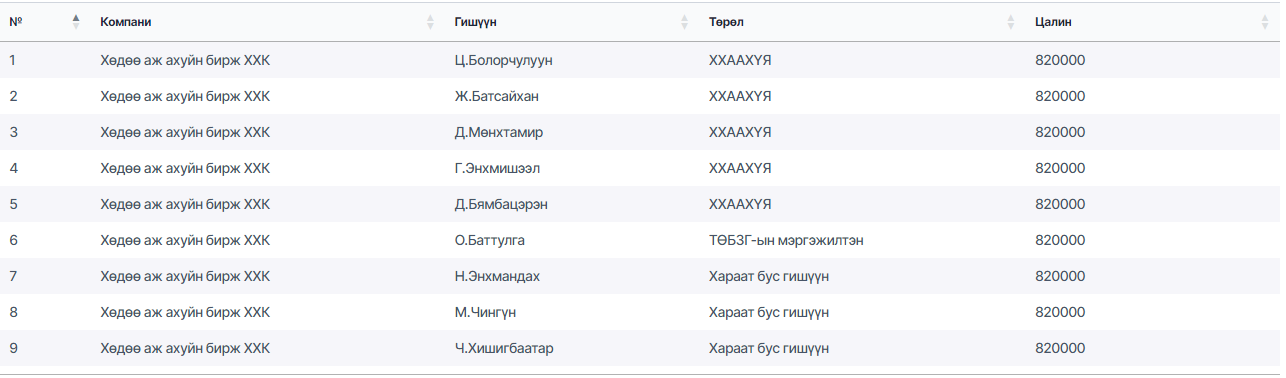Image resolution: width=1286 pixels, height=378 pixels.
Task: Sort table by № column arrows
Action: click(76, 21)
